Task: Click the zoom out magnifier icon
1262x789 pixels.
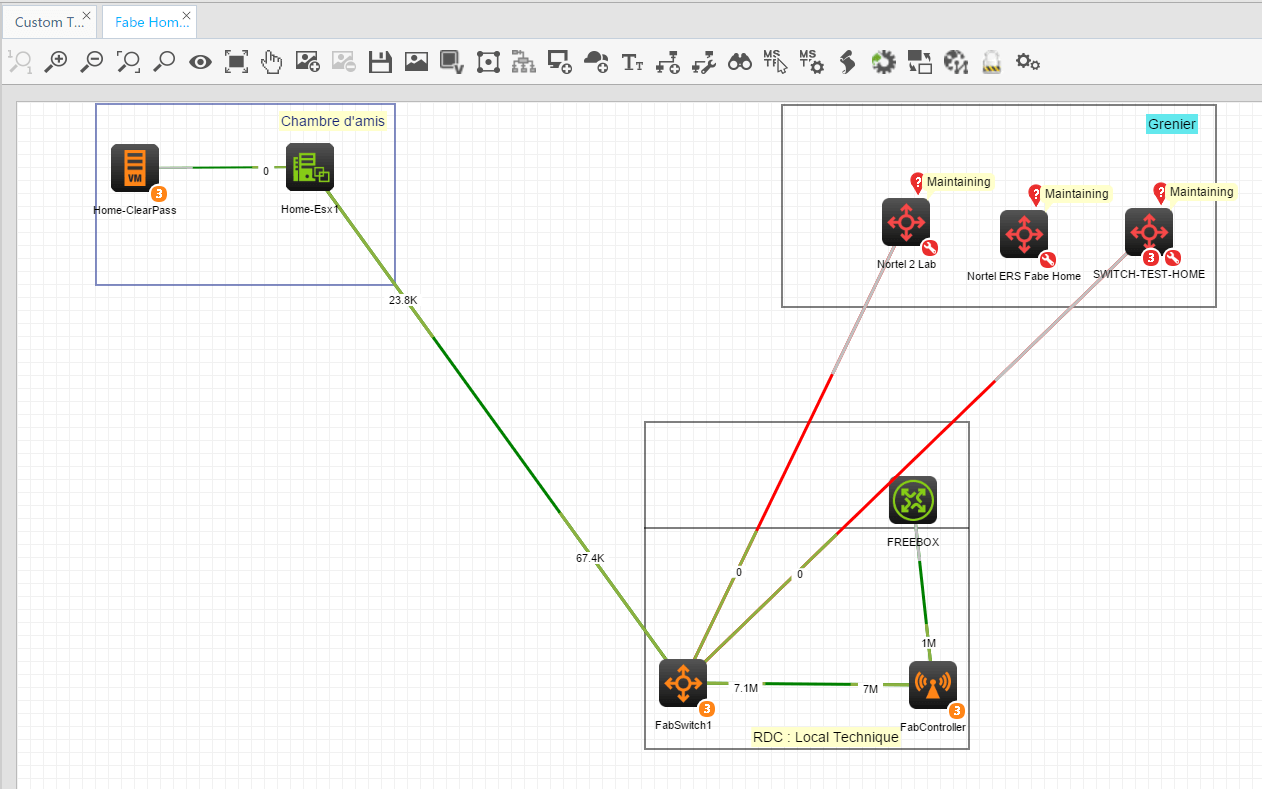Action: point(91,62)
